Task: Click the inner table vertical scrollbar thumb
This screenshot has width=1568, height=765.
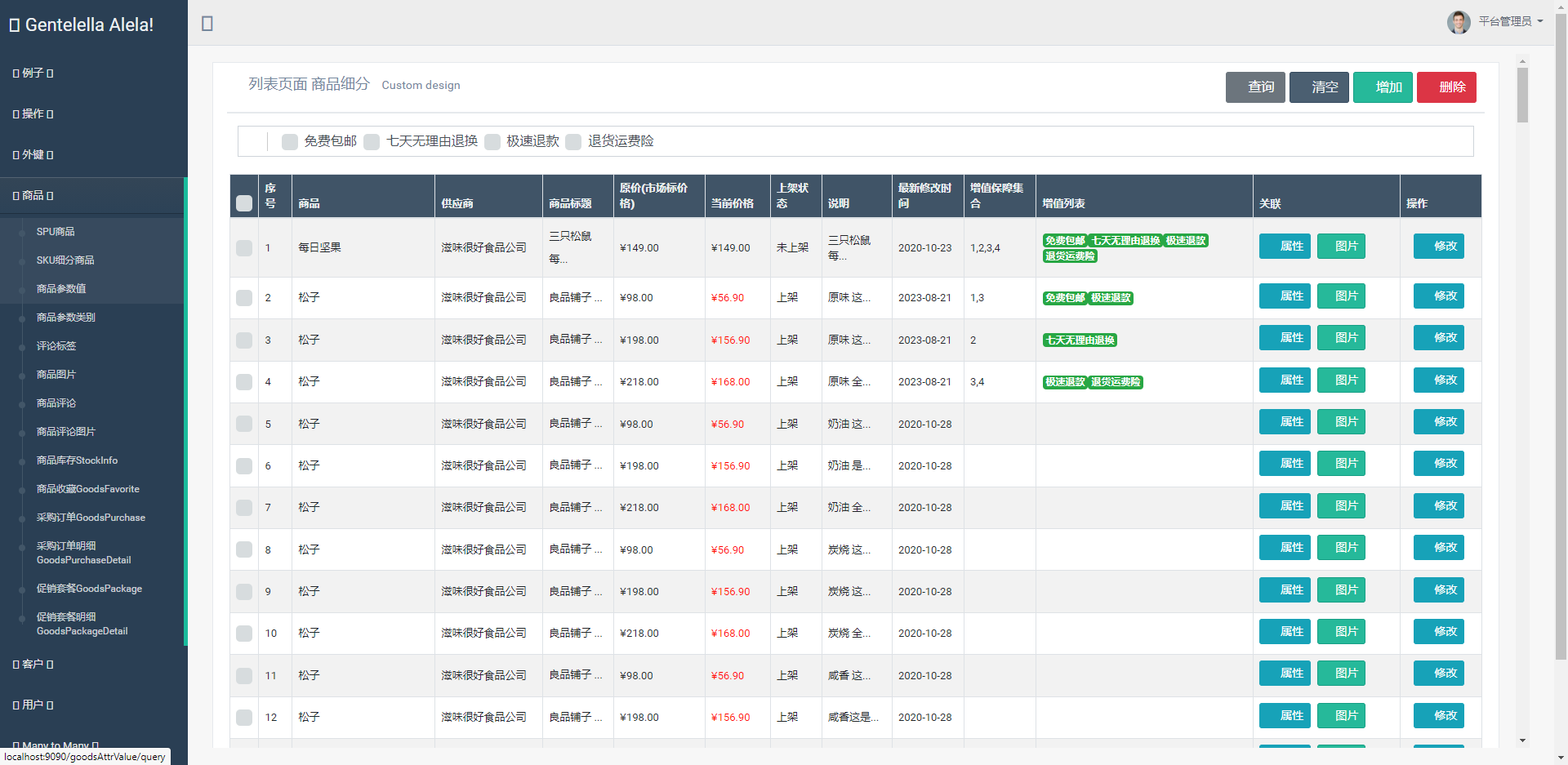Action: (1522, 96)
